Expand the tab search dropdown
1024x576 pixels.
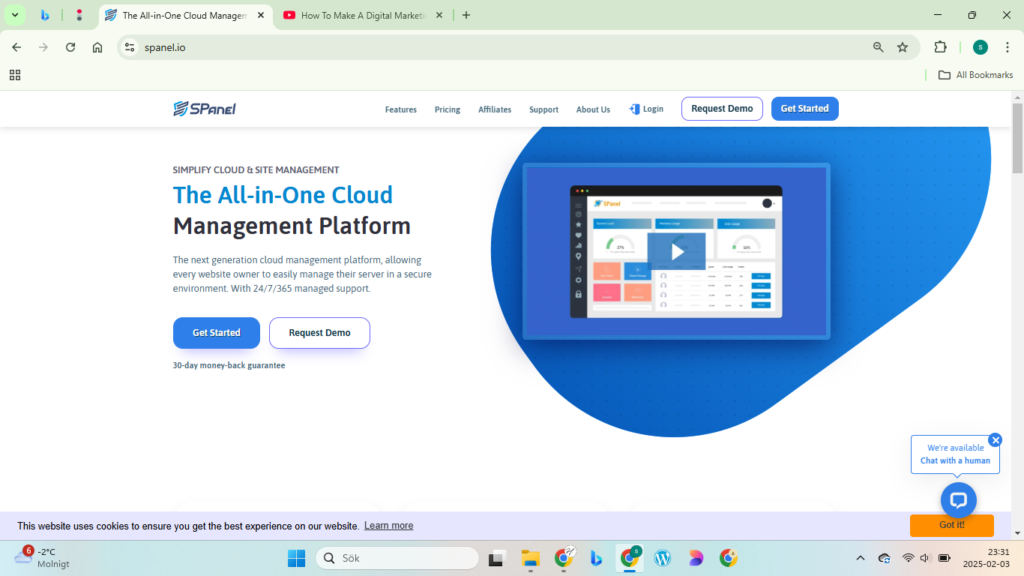tap(15, 15)
